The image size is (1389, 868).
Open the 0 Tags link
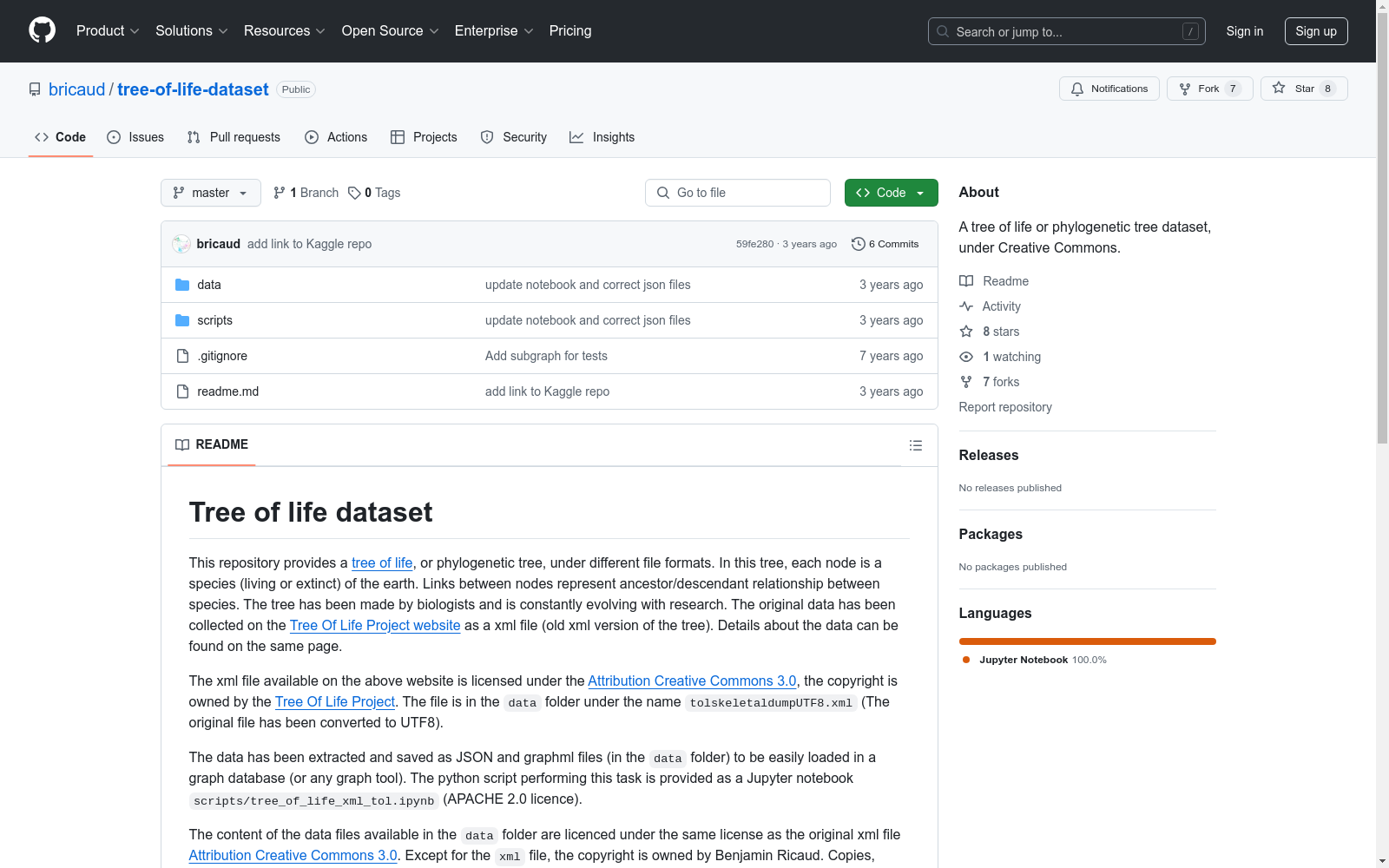click(x=374, y=193)
